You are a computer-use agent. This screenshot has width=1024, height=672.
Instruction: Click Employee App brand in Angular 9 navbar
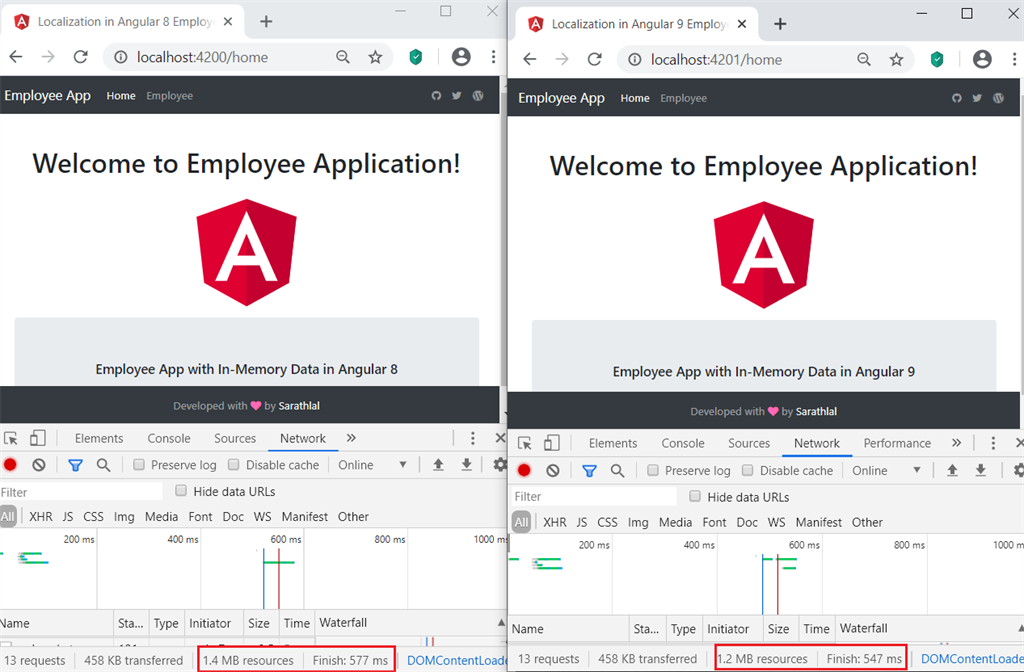[x=561, y=98]
